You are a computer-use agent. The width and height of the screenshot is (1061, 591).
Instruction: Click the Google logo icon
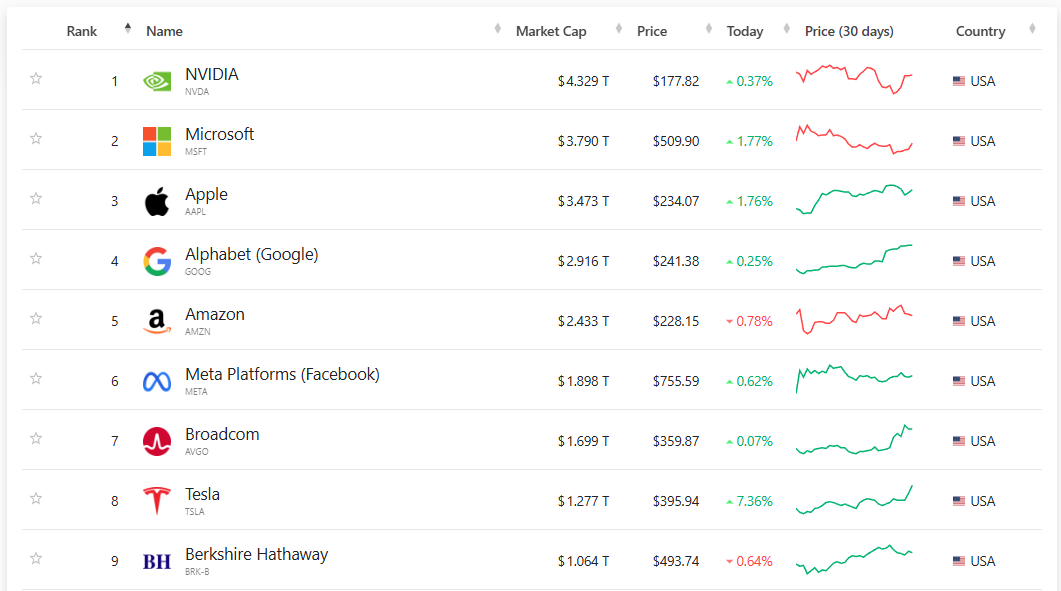click(x=157, y=261)
